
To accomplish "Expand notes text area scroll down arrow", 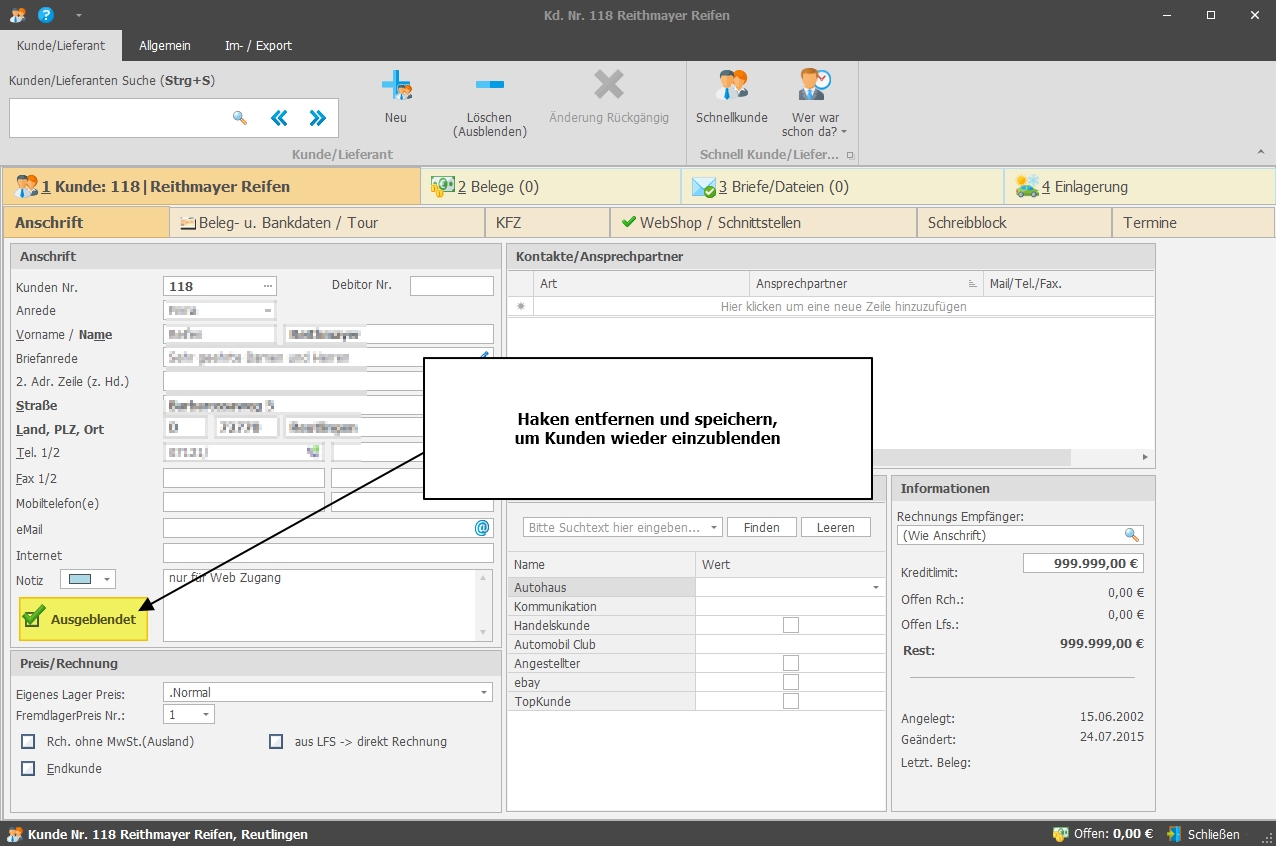I will point(485,633).
